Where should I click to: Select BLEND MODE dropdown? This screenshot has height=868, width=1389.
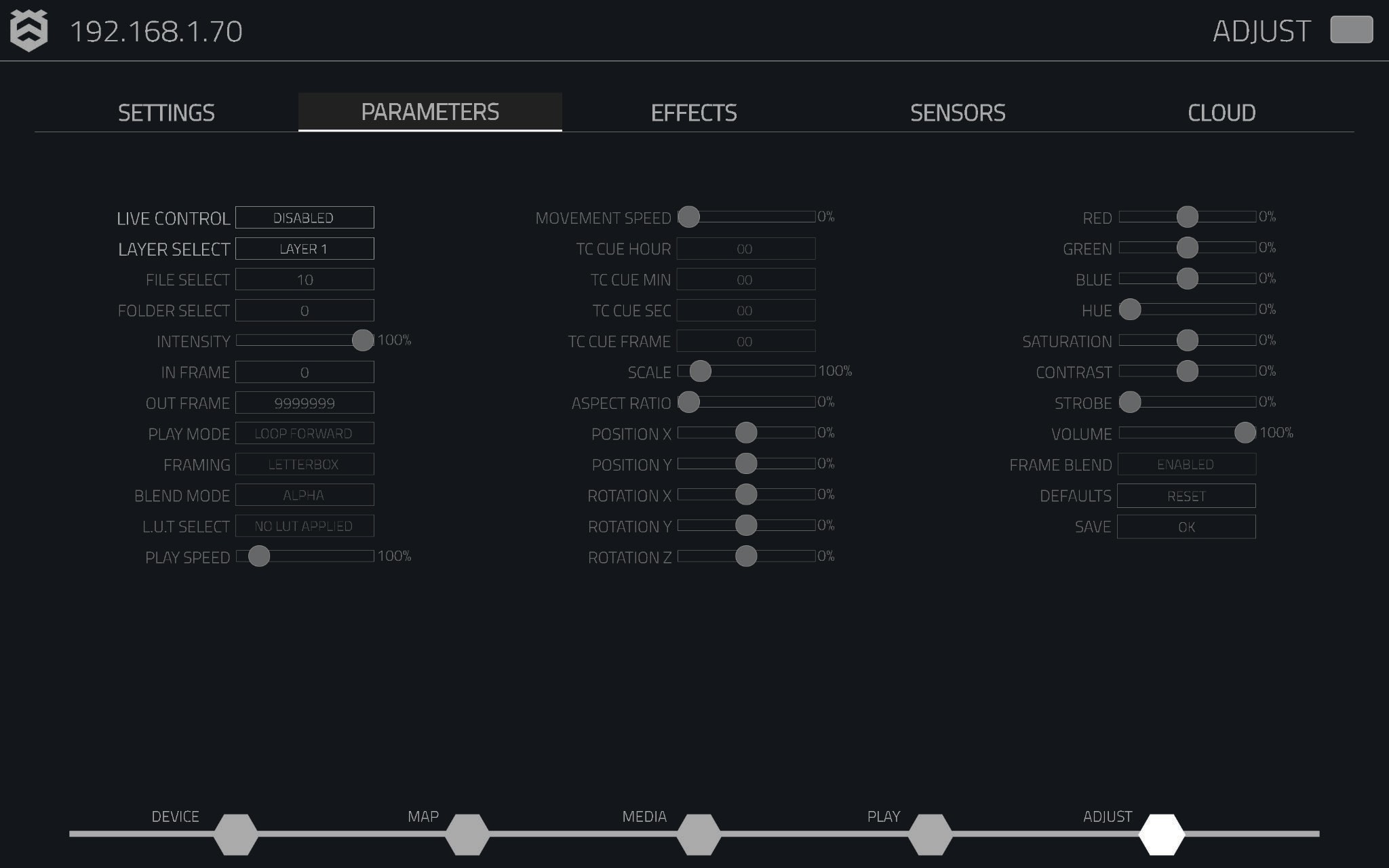pos(304,494)
